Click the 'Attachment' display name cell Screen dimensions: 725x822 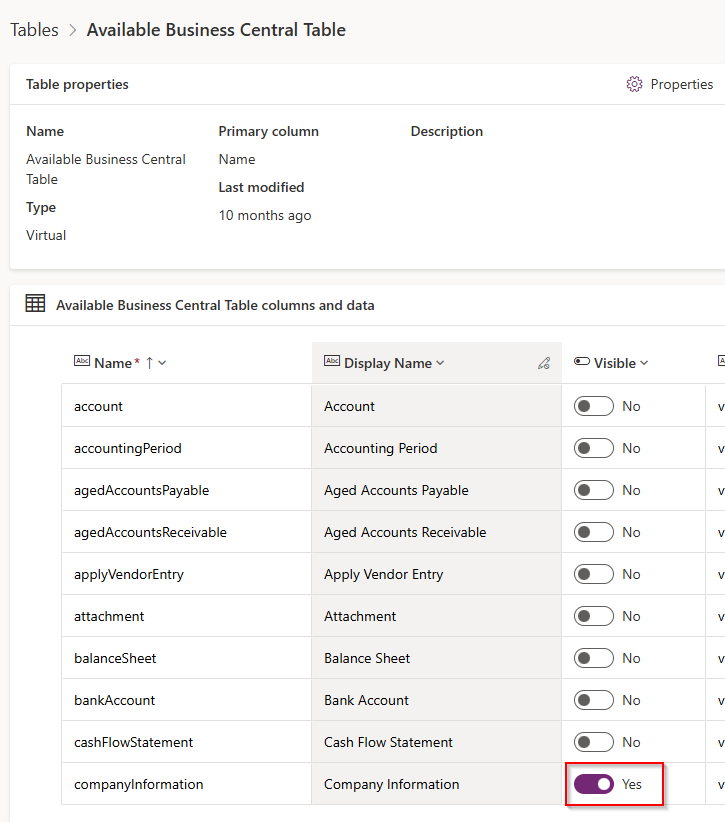click(x=437, y=616)
